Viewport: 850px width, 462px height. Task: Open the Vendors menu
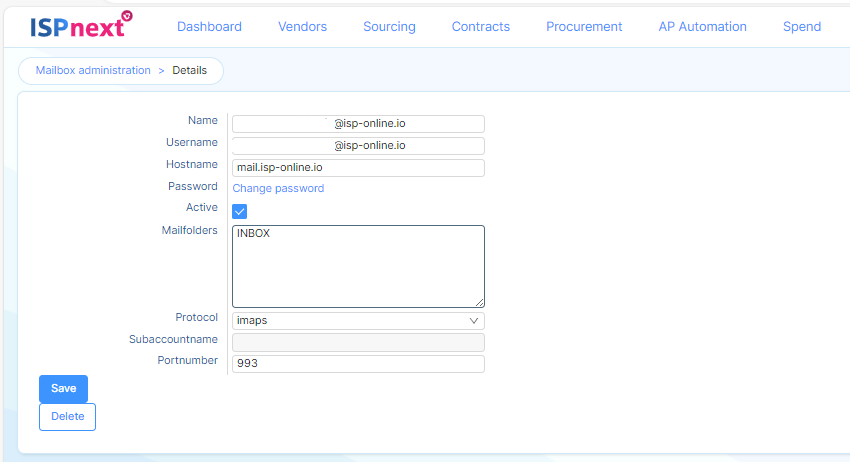tap(302, 27)
